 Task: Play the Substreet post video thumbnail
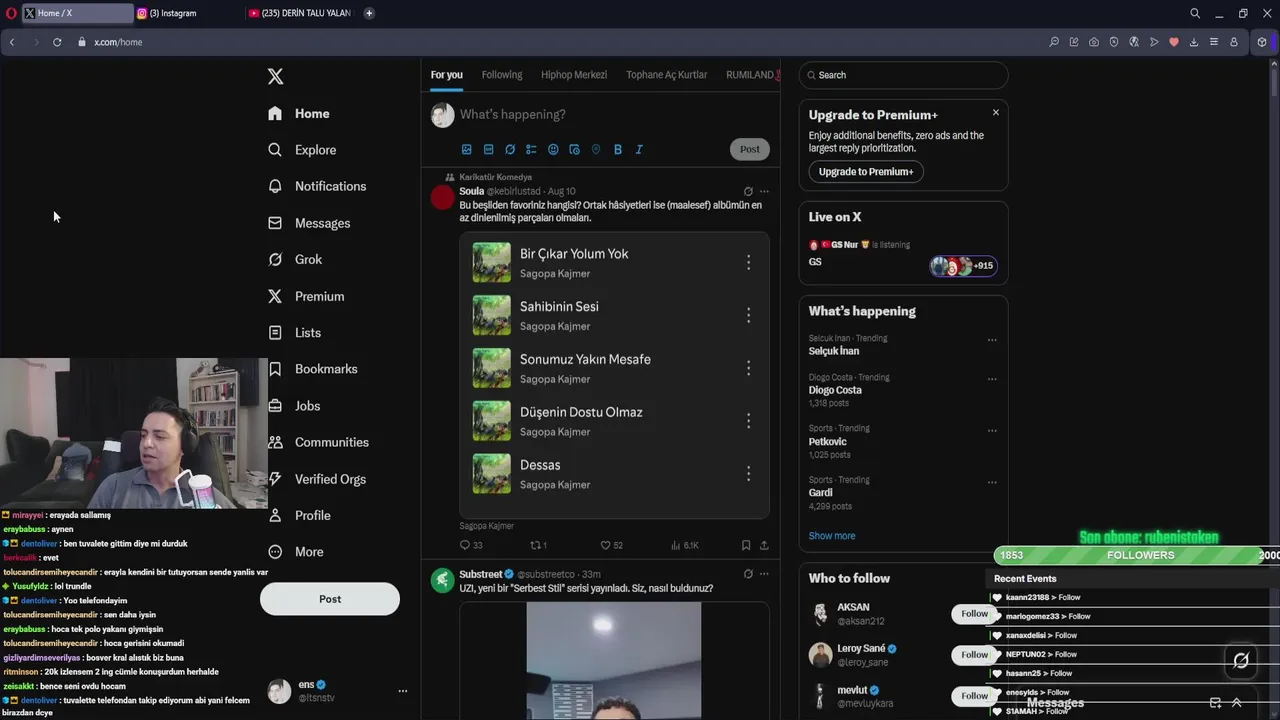click(614, 660)
